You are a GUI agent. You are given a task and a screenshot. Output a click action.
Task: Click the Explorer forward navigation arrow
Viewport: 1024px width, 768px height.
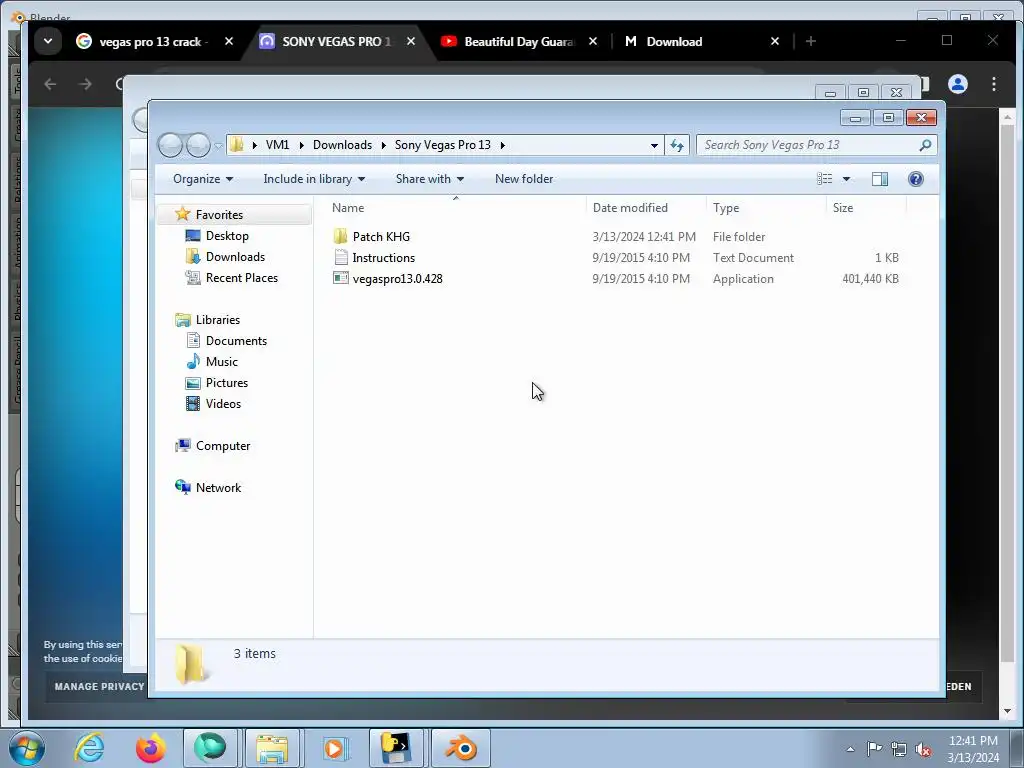coord(198,145)
